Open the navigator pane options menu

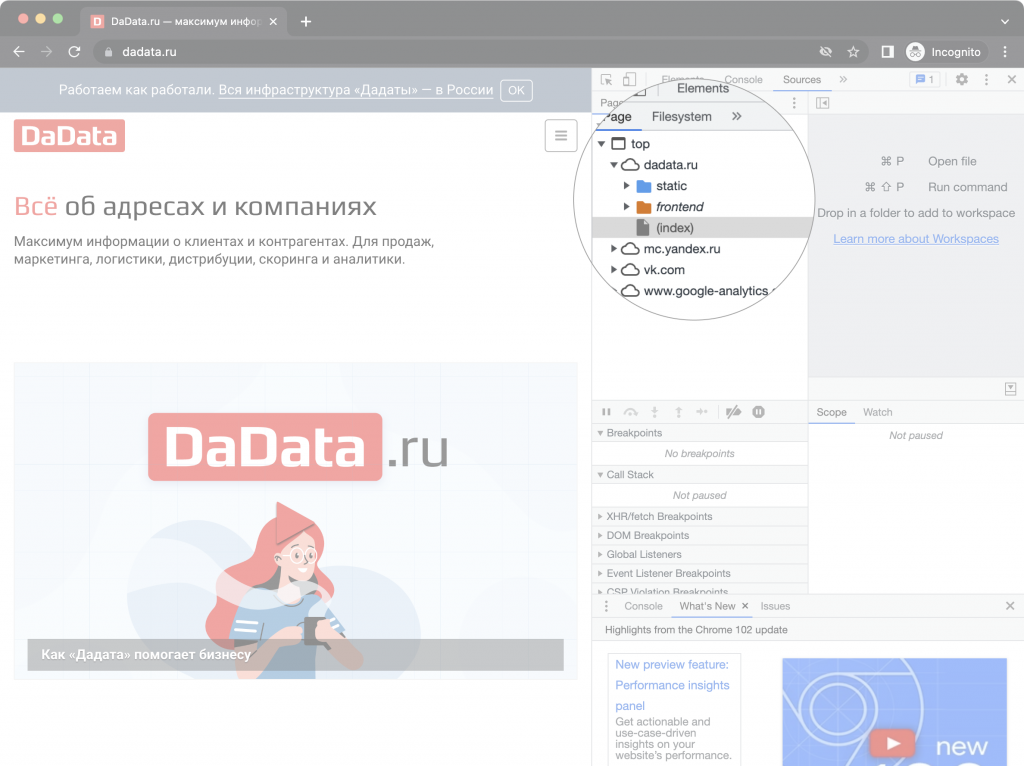click(x=794, y=103)
